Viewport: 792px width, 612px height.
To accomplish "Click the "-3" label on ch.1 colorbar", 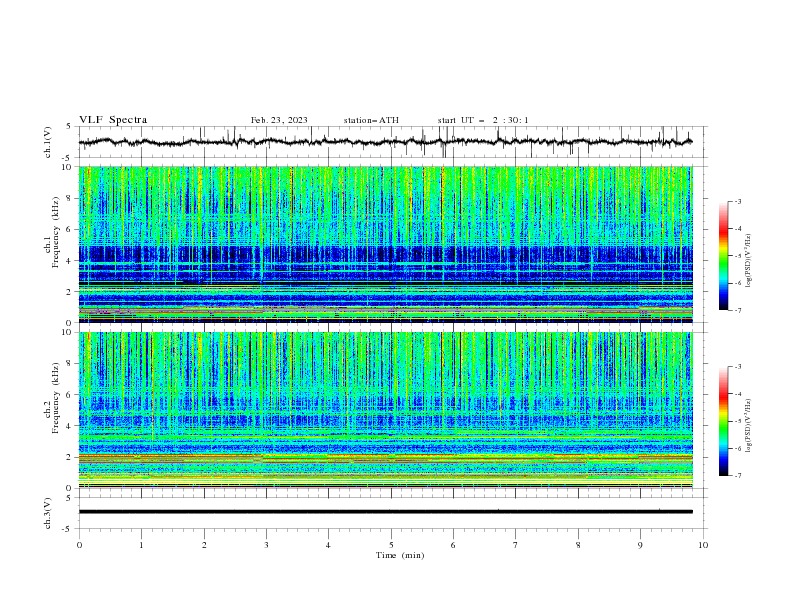I will (x=738, y=201).
